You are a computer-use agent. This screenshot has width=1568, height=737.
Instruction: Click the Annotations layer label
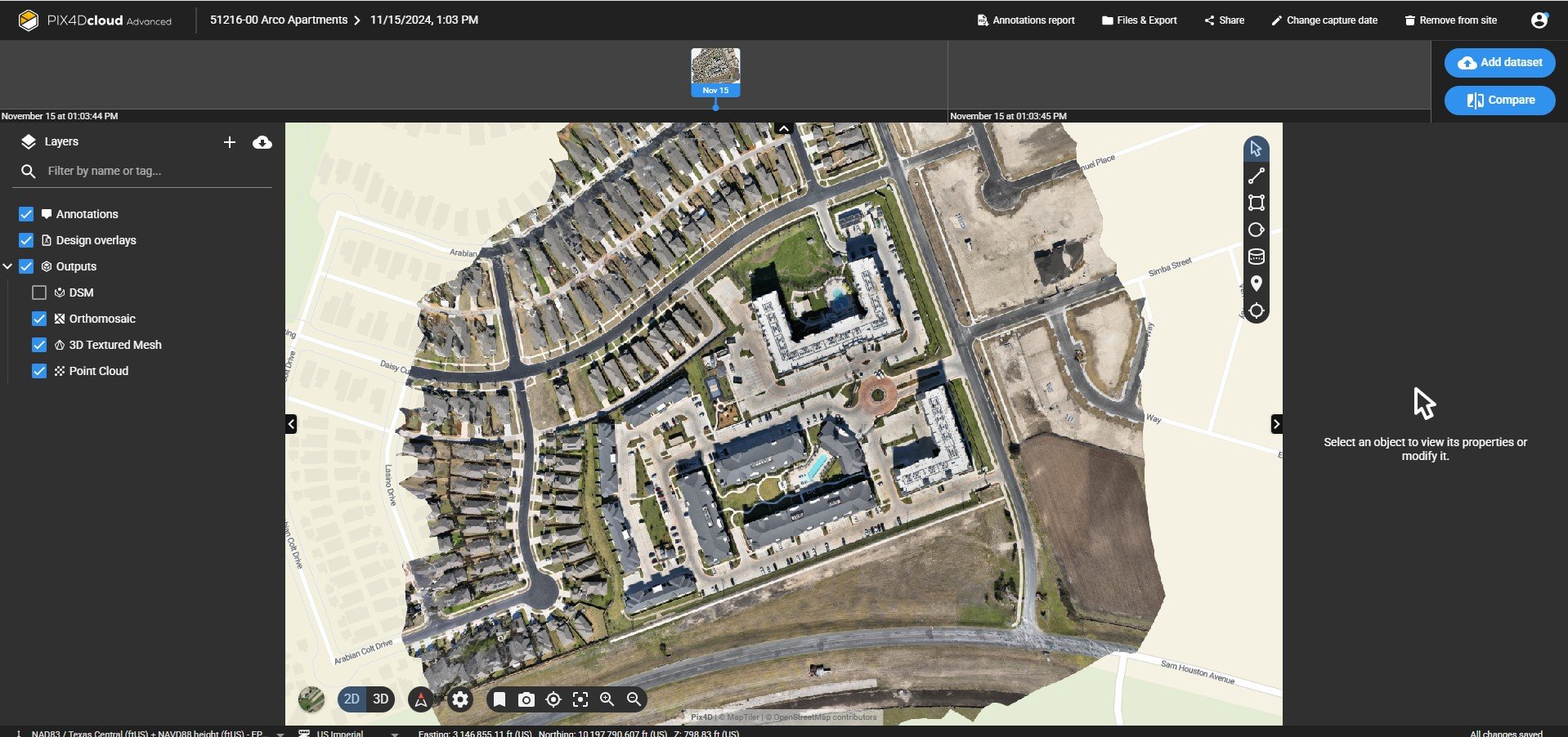tap(87, 214)
